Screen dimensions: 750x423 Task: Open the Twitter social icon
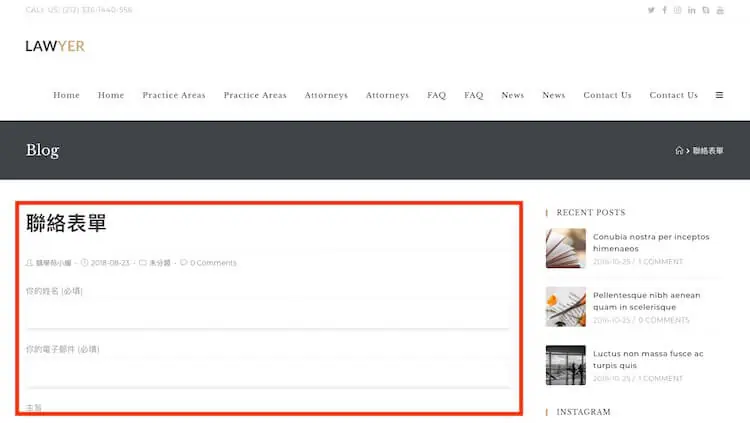(651, 10)
